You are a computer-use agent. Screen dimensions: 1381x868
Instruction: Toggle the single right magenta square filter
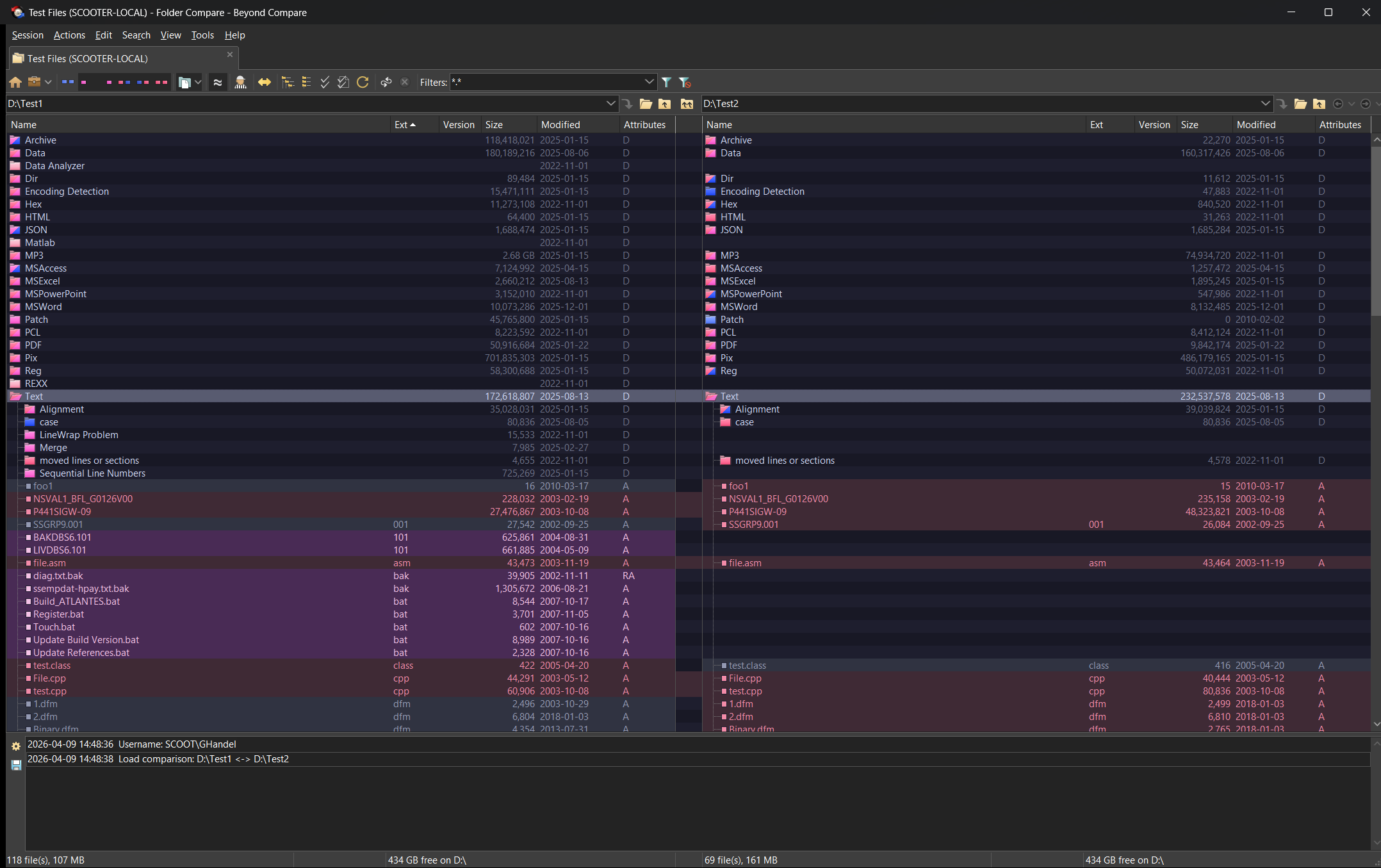[109, 82]
